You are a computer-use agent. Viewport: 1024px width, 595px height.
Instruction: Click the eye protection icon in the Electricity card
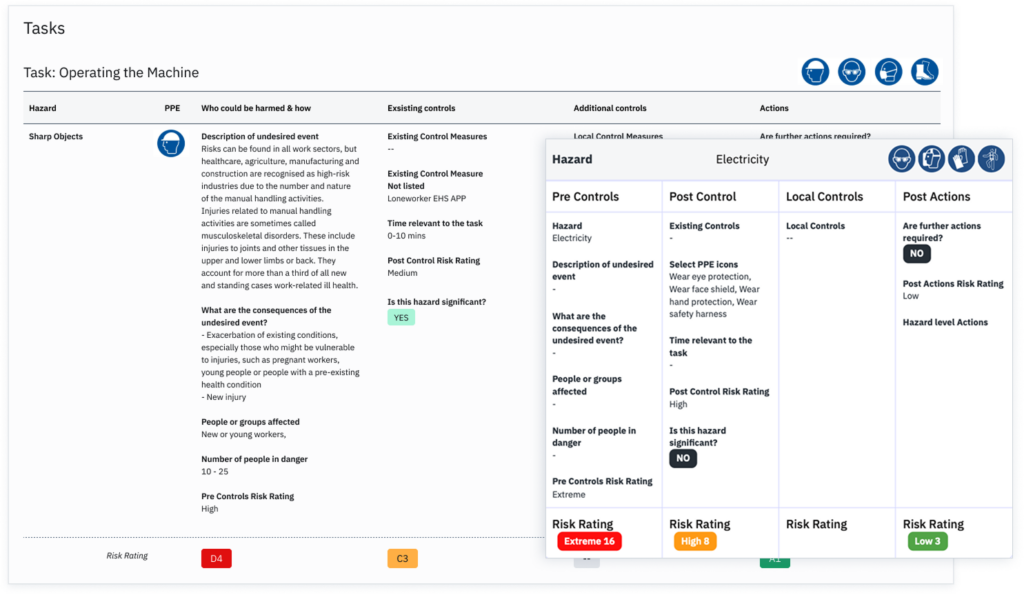tap(902, 159)
